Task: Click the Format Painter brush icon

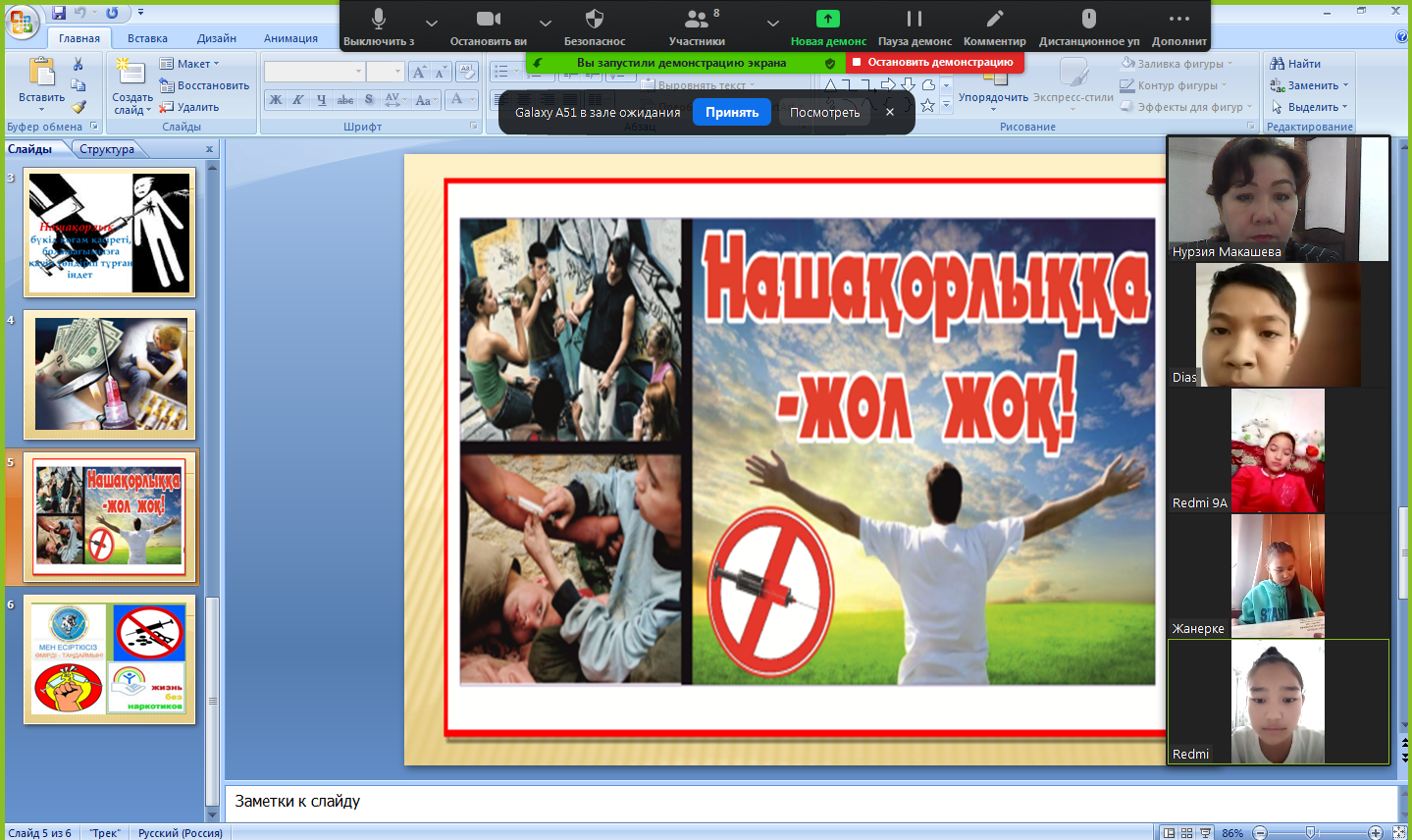Action: (78, 107)
